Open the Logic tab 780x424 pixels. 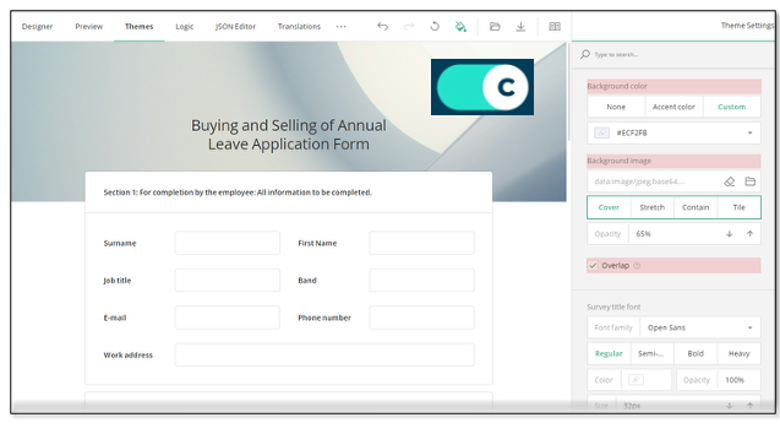pyautogui.click(x=185, y=26)
